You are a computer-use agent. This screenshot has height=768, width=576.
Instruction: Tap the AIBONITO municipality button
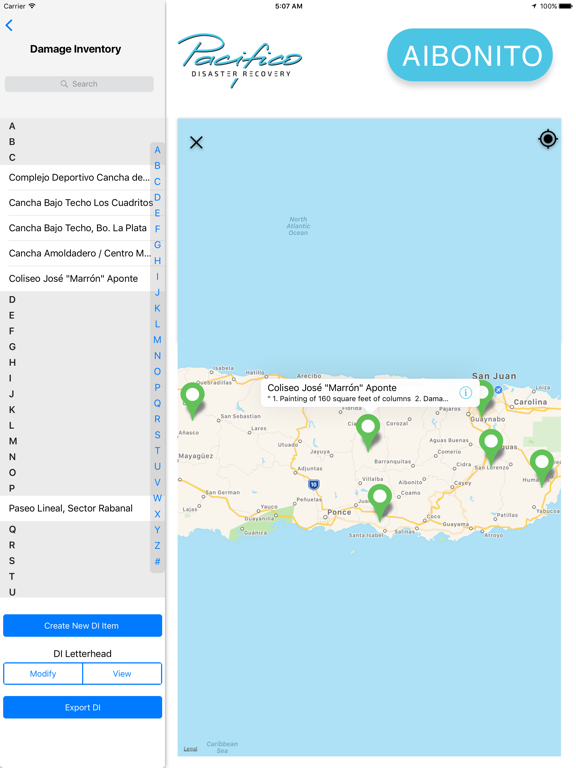pyautogui.click(x=470, y=55)
